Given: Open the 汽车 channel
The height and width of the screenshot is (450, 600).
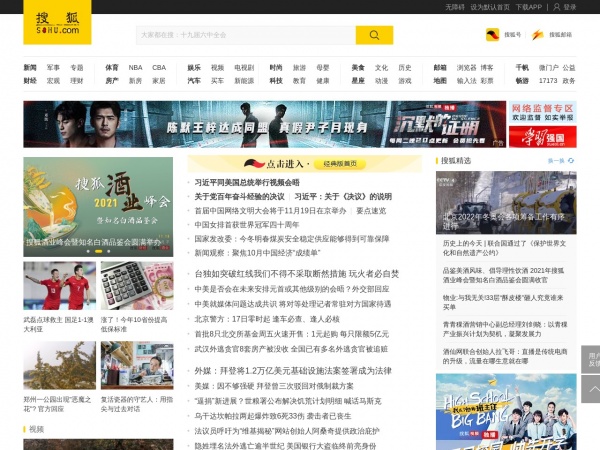Looking at the screenshot, I should coord(194,81).
